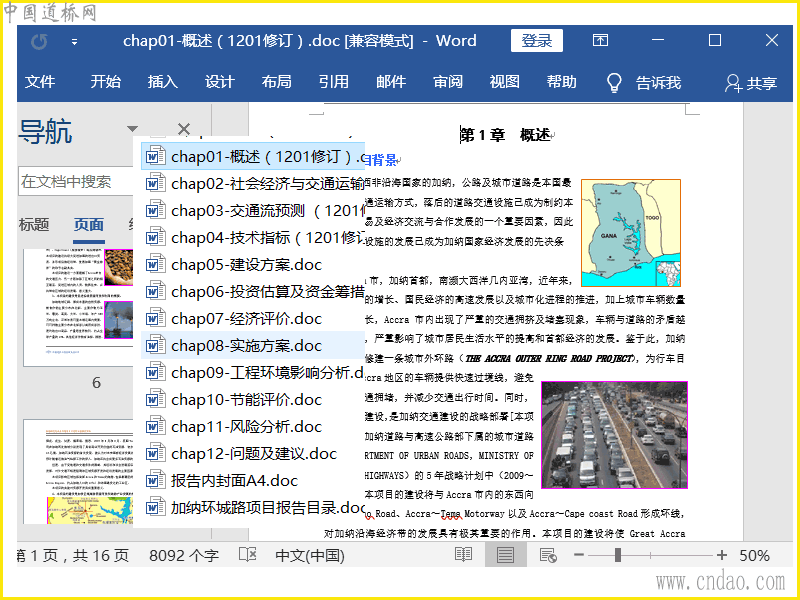Image resolution: width=800 pixels, height=600 pixels.
Task: Switch to the 视图 ribbon tab
Action: (505, 82)
